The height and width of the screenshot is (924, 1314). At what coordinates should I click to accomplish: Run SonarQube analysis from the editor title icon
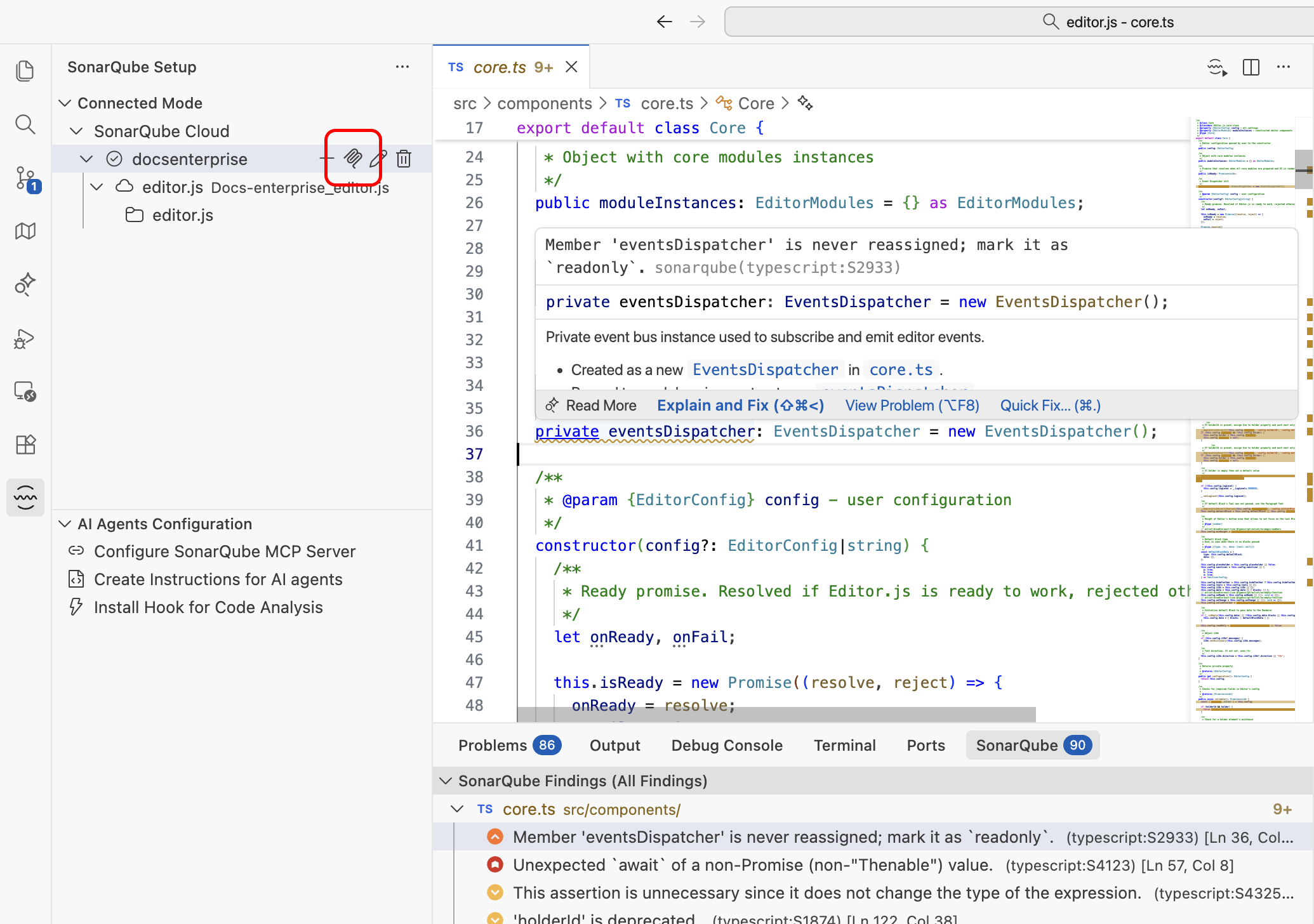click(1217, 67)
